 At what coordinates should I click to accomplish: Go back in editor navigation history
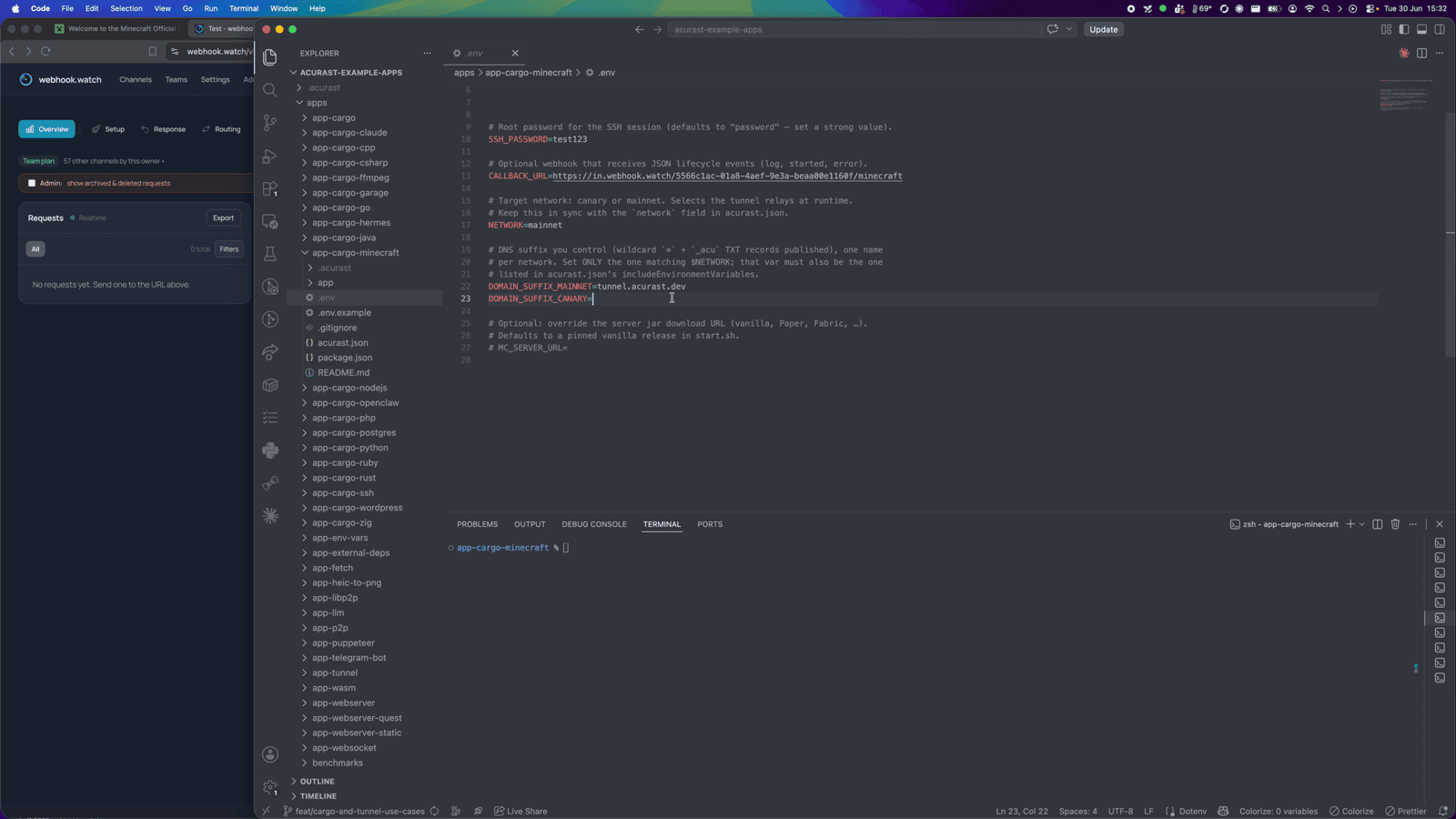pyautogui.click(x=639, y=29)
